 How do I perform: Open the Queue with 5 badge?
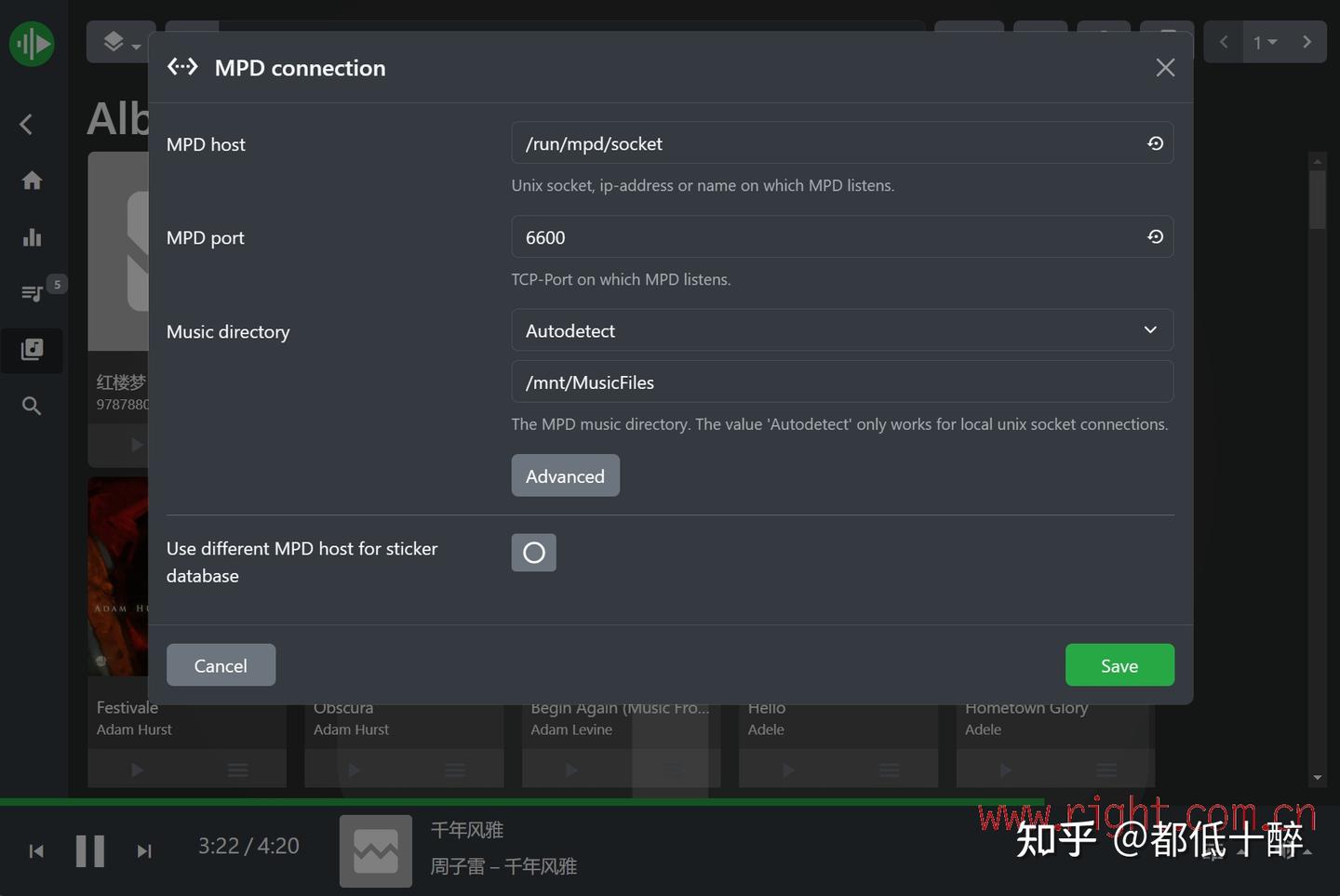tap(32, 294)
